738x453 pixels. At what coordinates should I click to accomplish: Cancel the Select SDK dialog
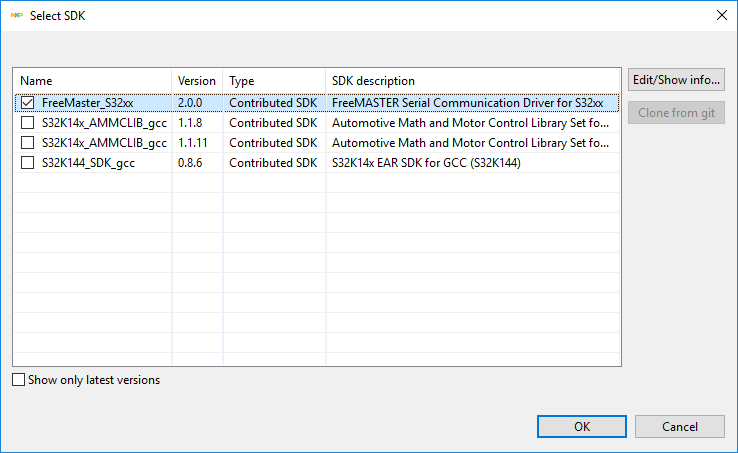tap(680, 427)
